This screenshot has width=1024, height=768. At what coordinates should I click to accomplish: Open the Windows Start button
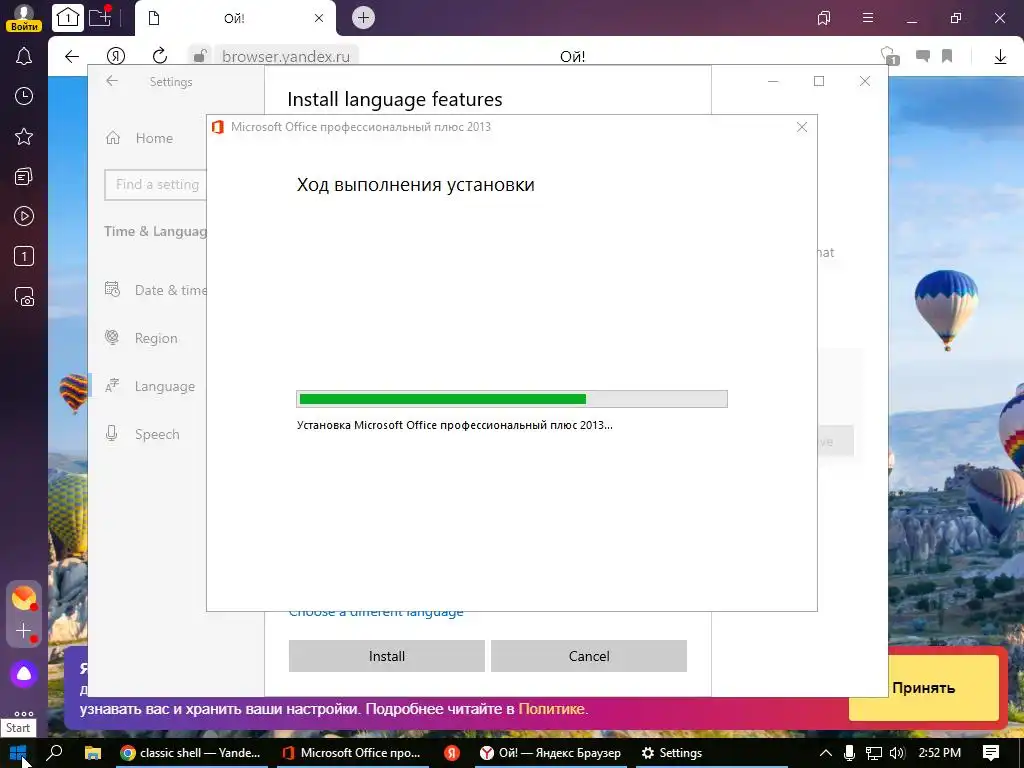18,753
